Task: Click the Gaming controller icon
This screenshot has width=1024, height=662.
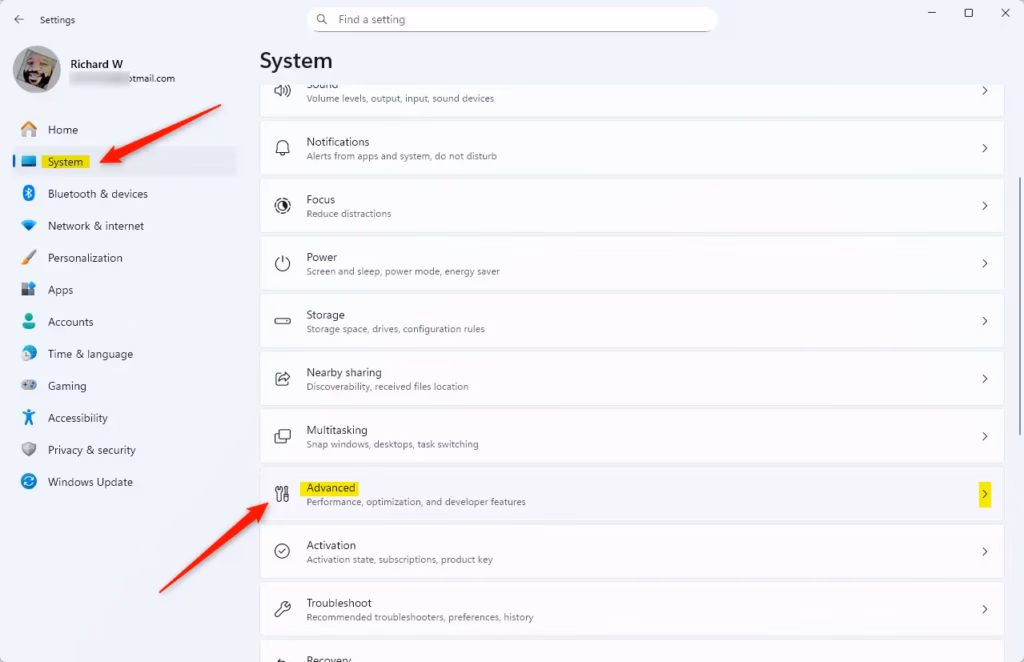Action: (29, 385)
